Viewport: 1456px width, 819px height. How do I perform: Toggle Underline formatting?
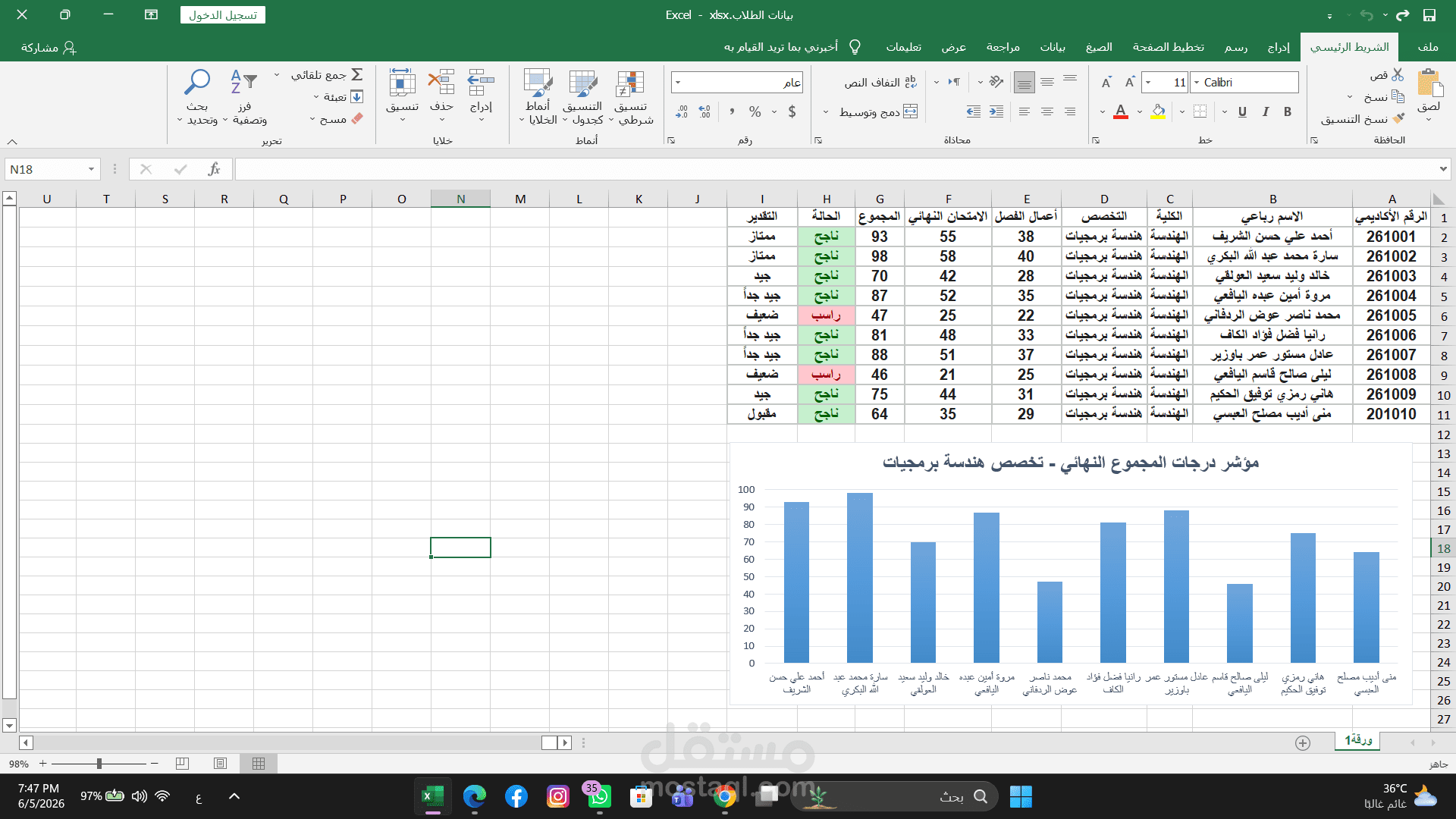pyautogui.click(x=1242, y=111)
